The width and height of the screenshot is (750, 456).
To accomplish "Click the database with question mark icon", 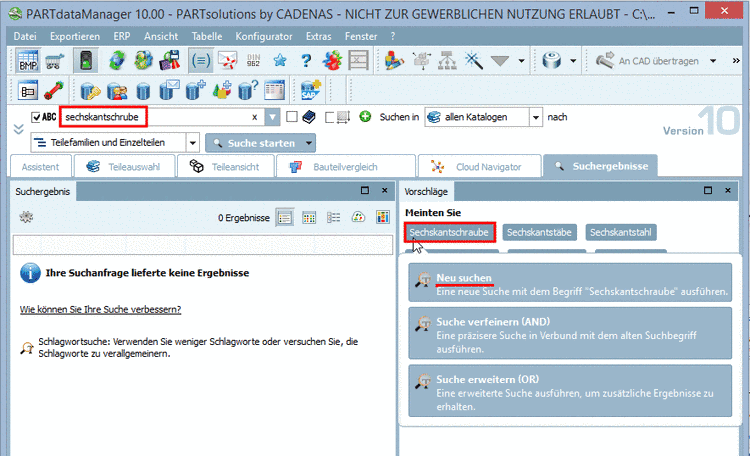I will 248,90.
